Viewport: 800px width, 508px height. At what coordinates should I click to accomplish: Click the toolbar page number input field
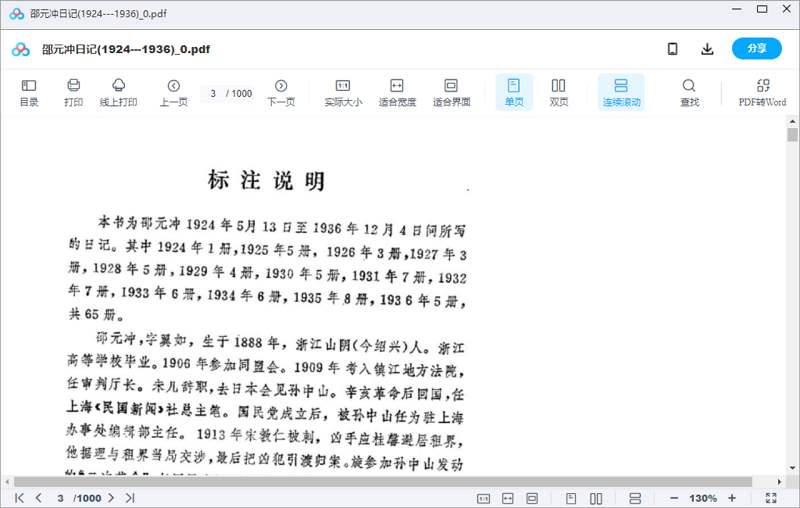coord(213,93)
